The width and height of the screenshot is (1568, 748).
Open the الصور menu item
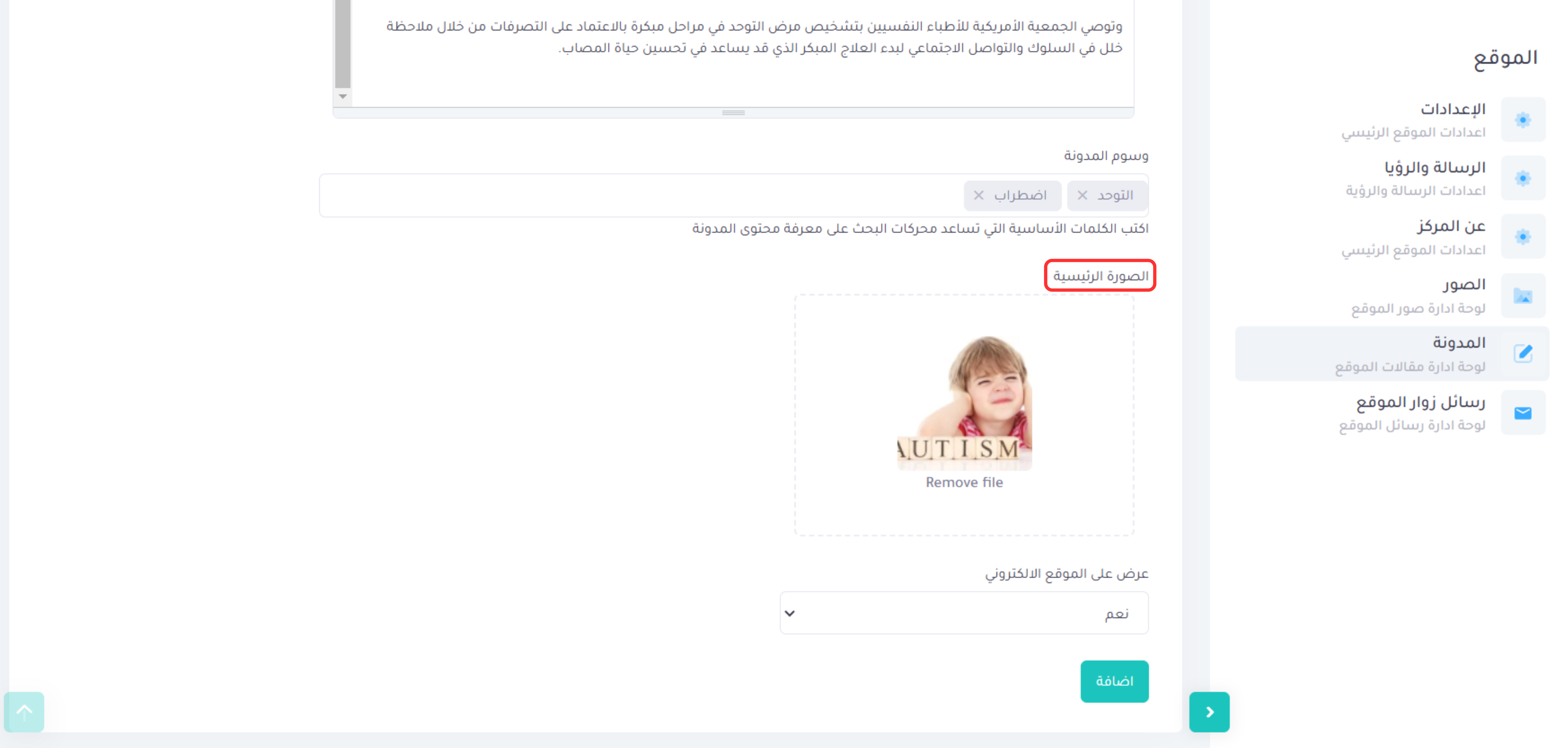click(x=1391, y=296)
